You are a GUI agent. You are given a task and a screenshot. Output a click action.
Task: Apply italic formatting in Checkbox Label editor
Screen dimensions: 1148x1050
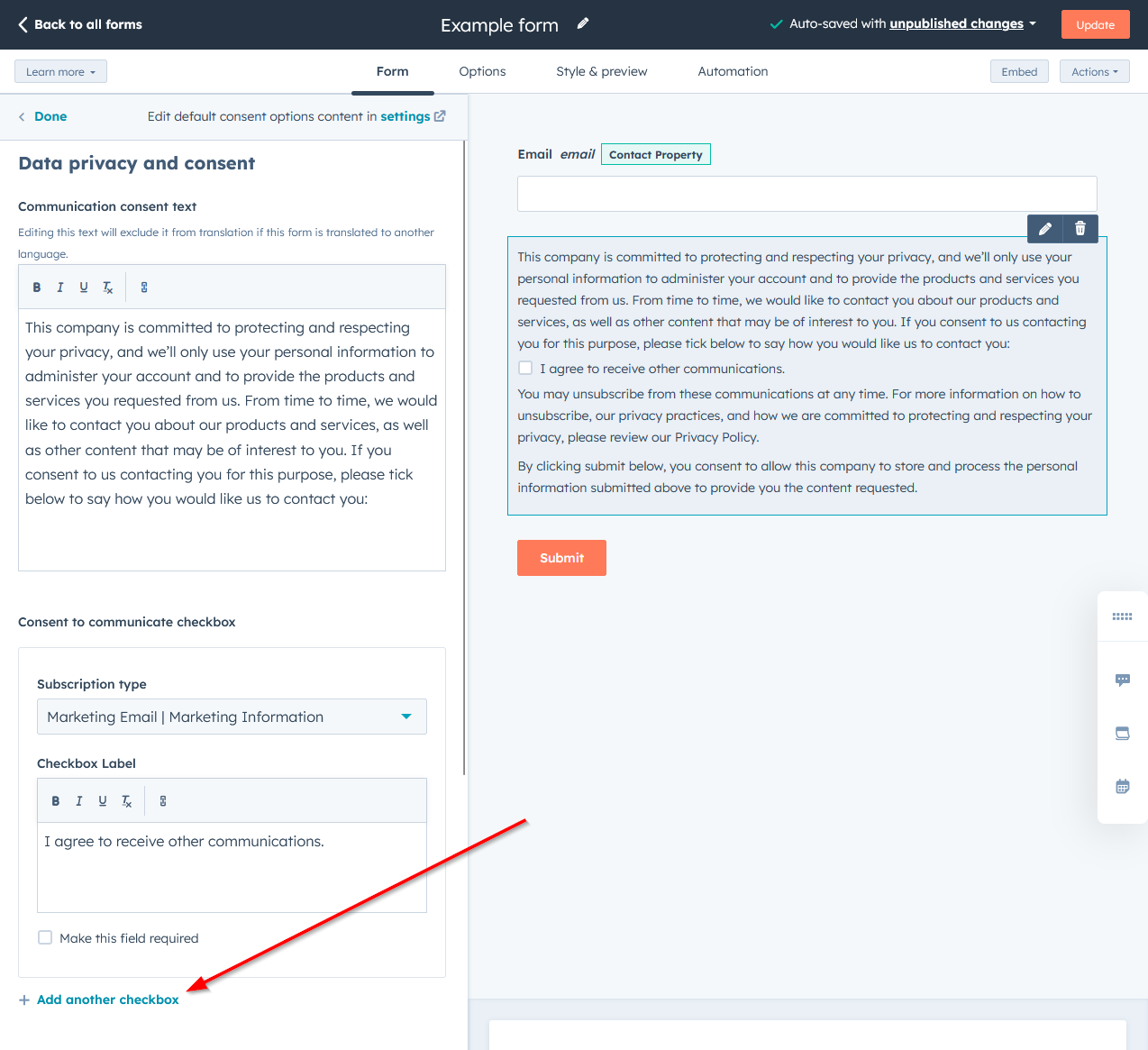pyautogui.click(x=78, y=800)
